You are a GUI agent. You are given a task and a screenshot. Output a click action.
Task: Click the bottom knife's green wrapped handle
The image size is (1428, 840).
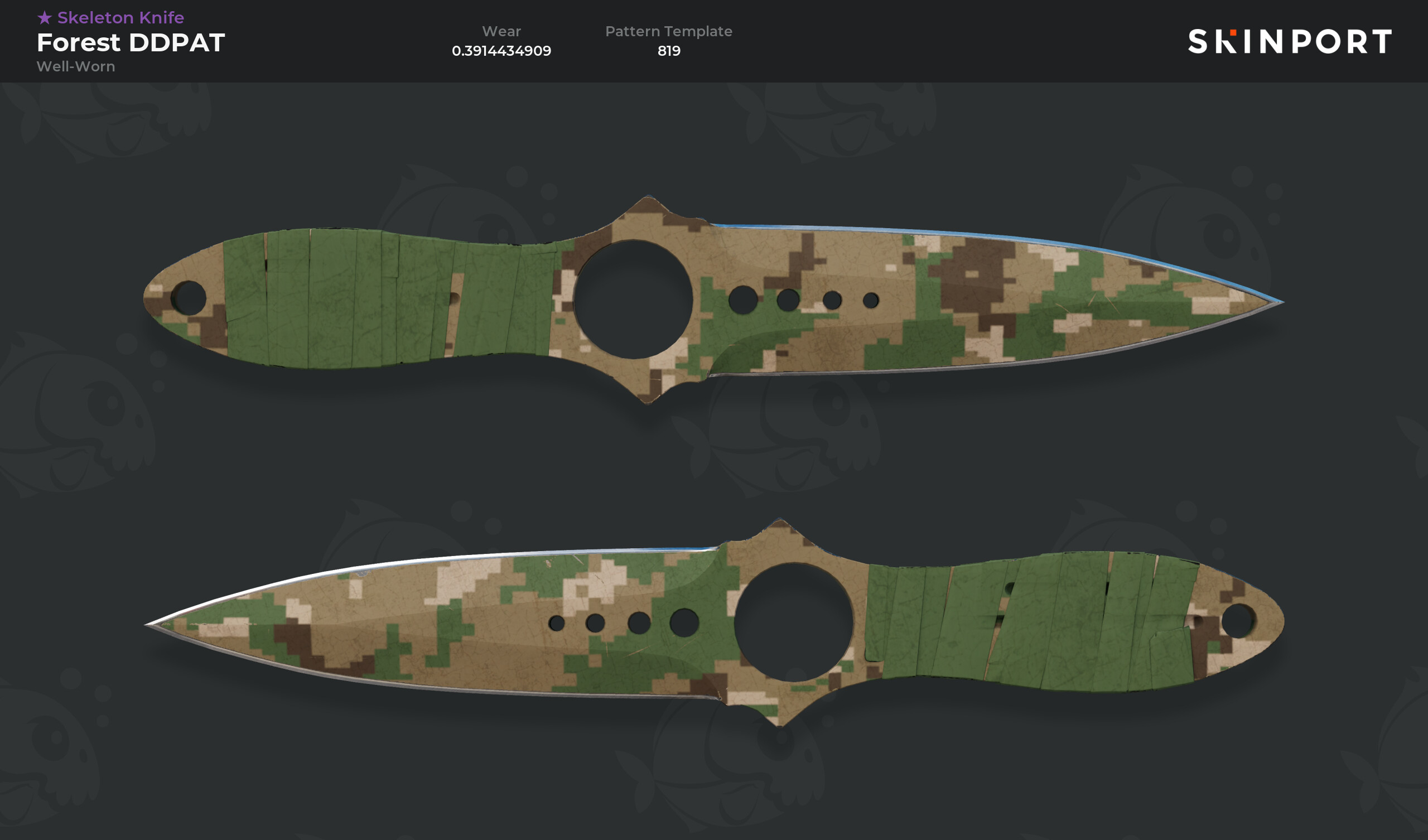tap(1031, 622)
